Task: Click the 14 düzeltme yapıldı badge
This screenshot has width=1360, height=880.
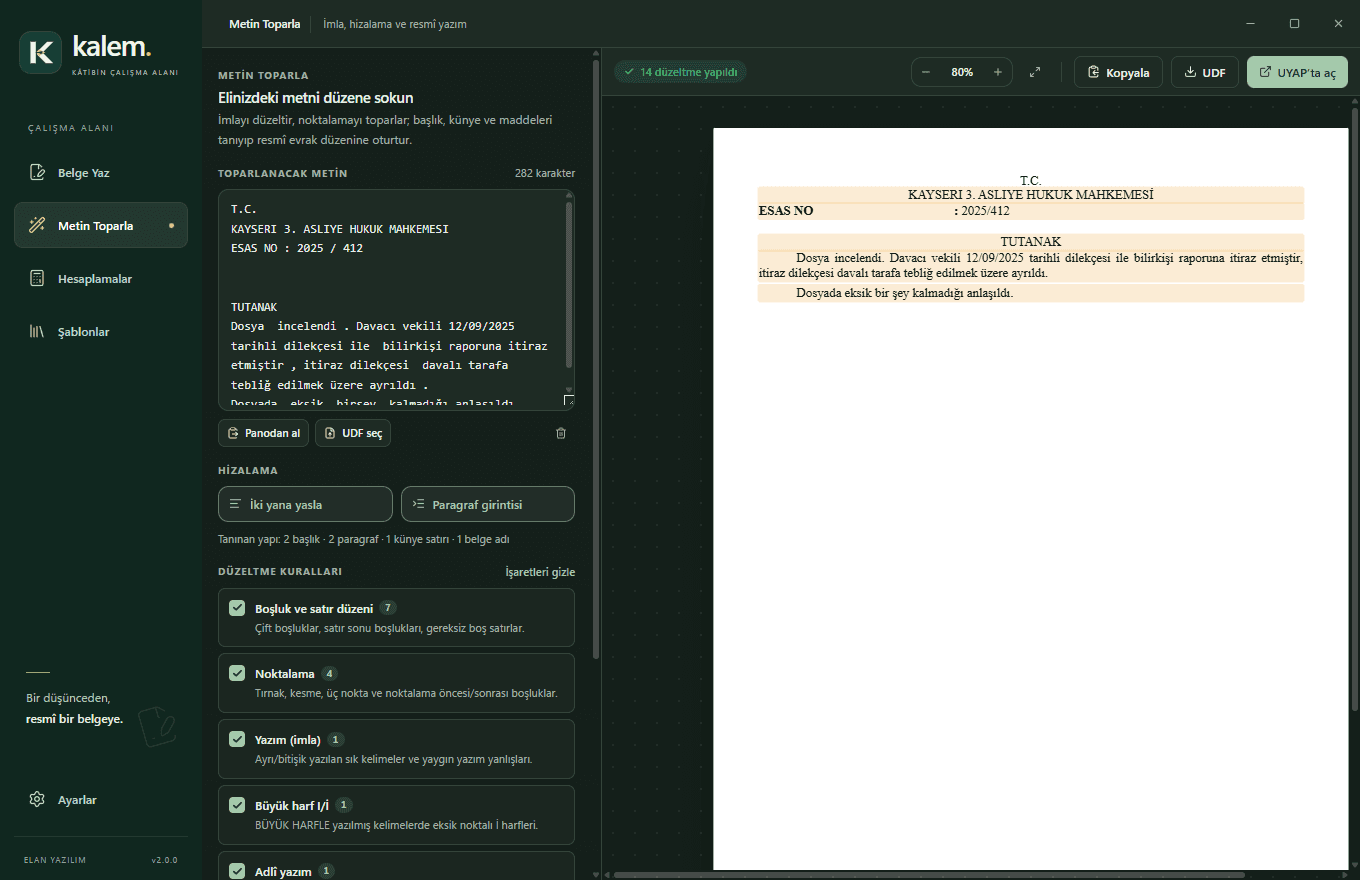Action: click(680, 72)
